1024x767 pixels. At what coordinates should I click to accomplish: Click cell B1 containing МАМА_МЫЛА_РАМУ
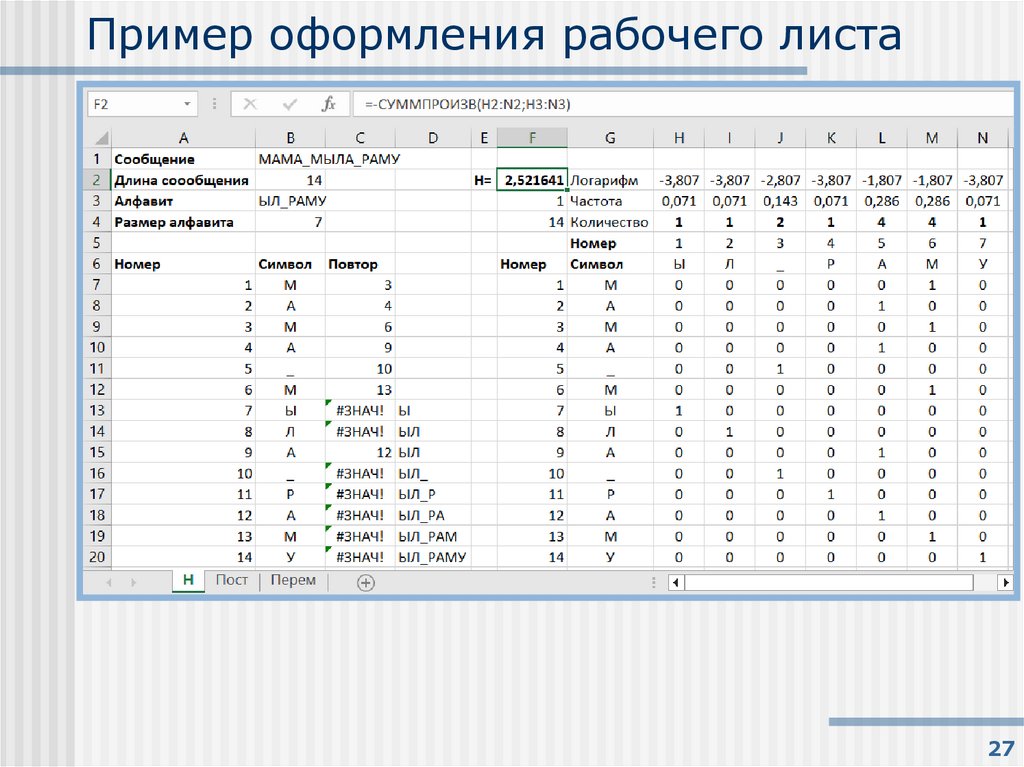point(289,158)
